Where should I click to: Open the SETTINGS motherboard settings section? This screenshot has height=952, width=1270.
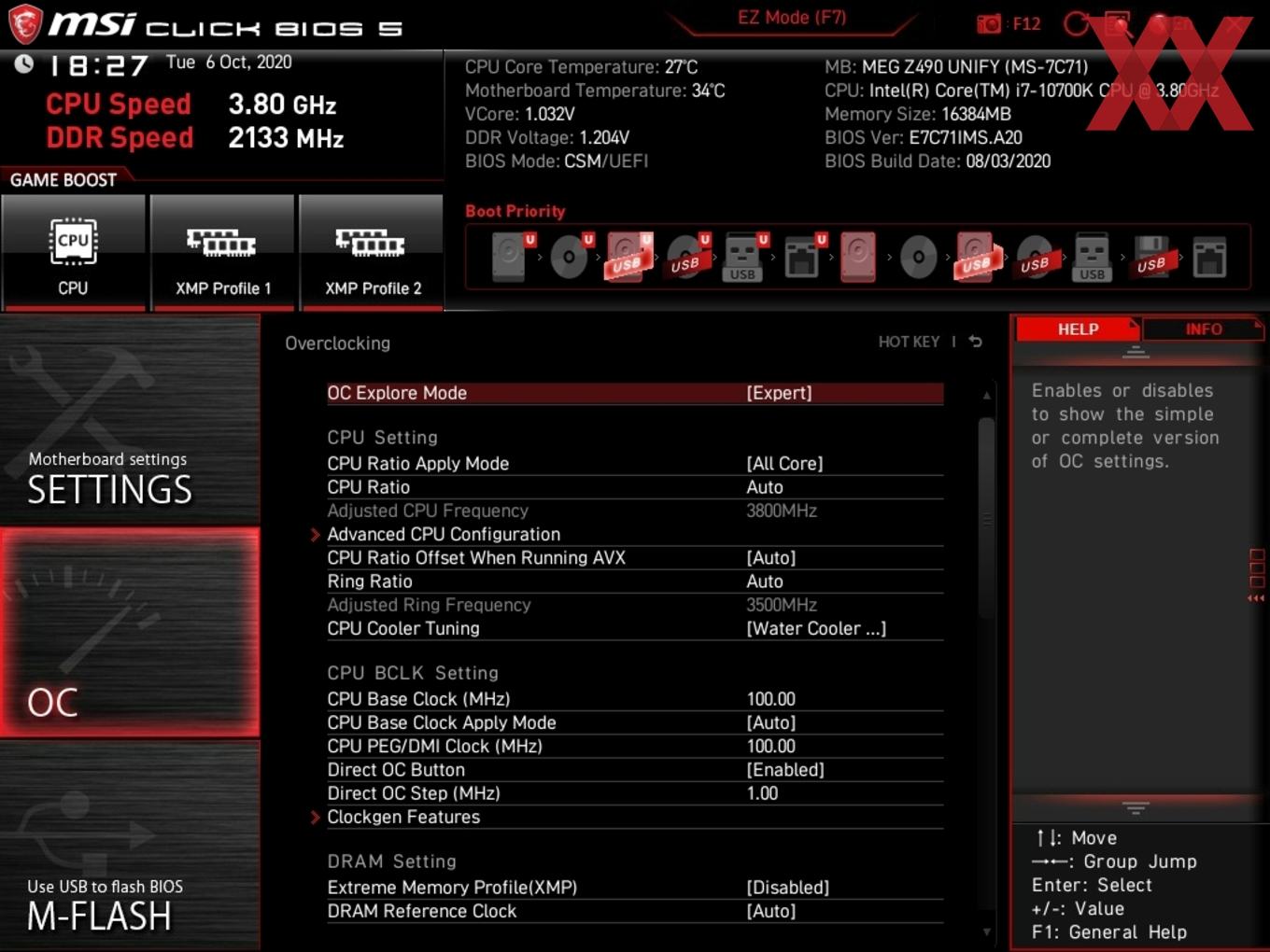[130, 420]
